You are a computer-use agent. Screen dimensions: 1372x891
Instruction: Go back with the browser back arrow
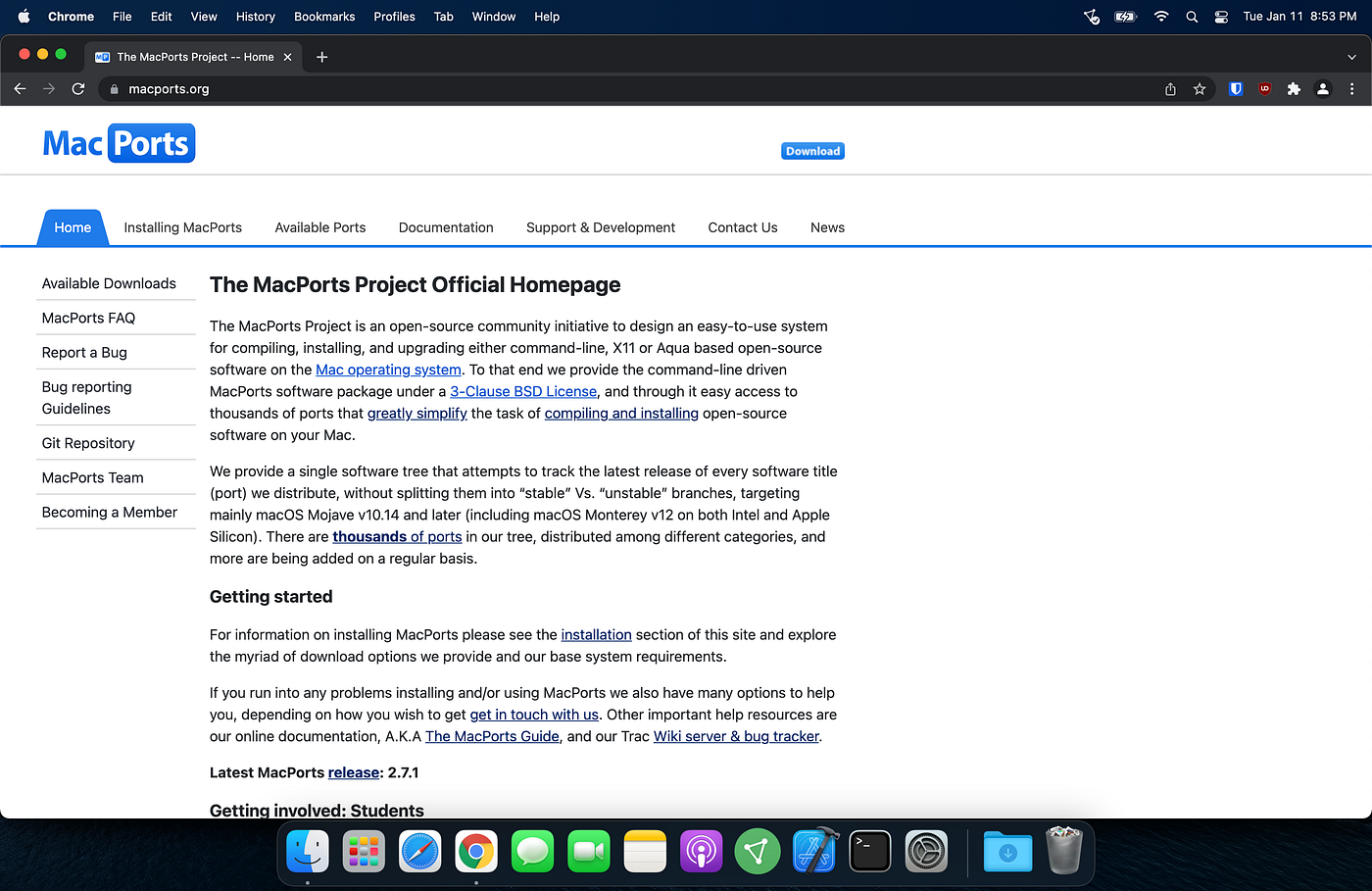coord(20,88)
